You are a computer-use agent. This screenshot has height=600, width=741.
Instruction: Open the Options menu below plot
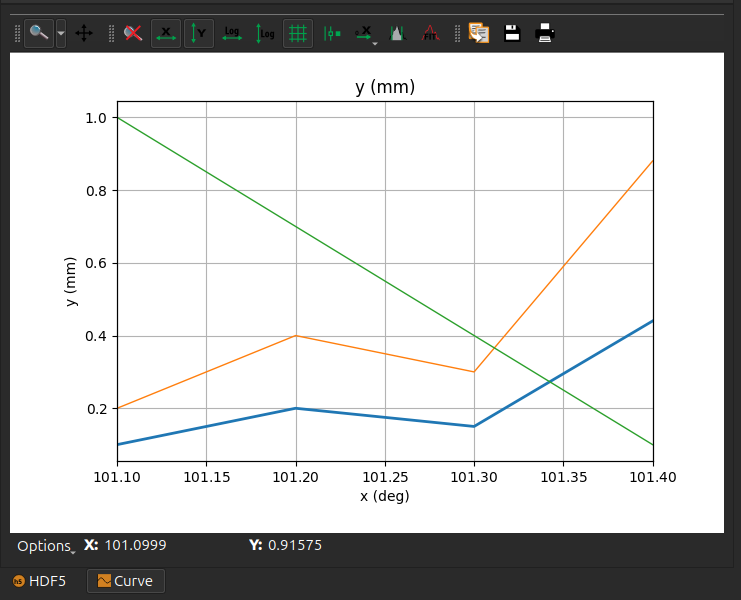pos(46,546)
